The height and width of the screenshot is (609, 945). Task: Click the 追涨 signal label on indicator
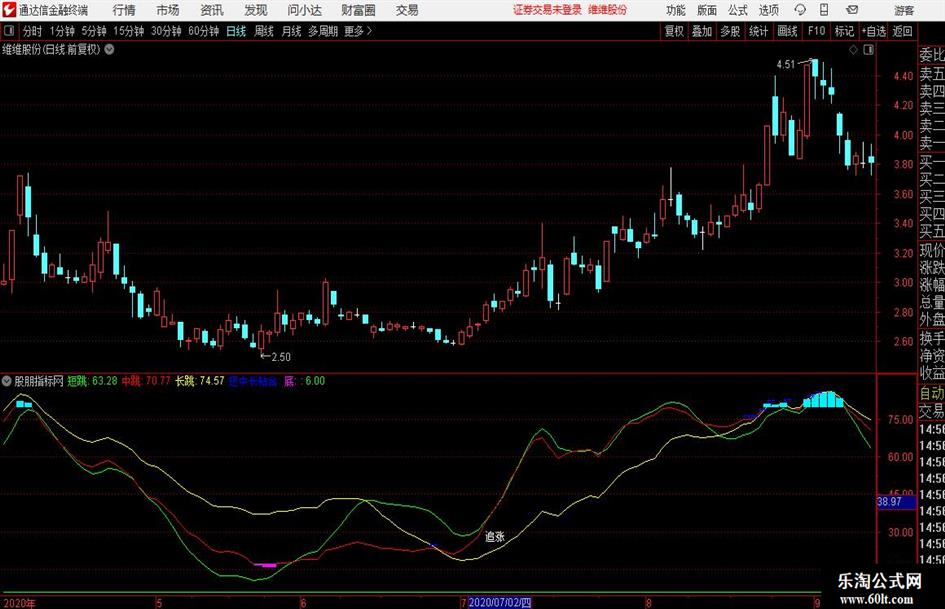click(495, 536)
